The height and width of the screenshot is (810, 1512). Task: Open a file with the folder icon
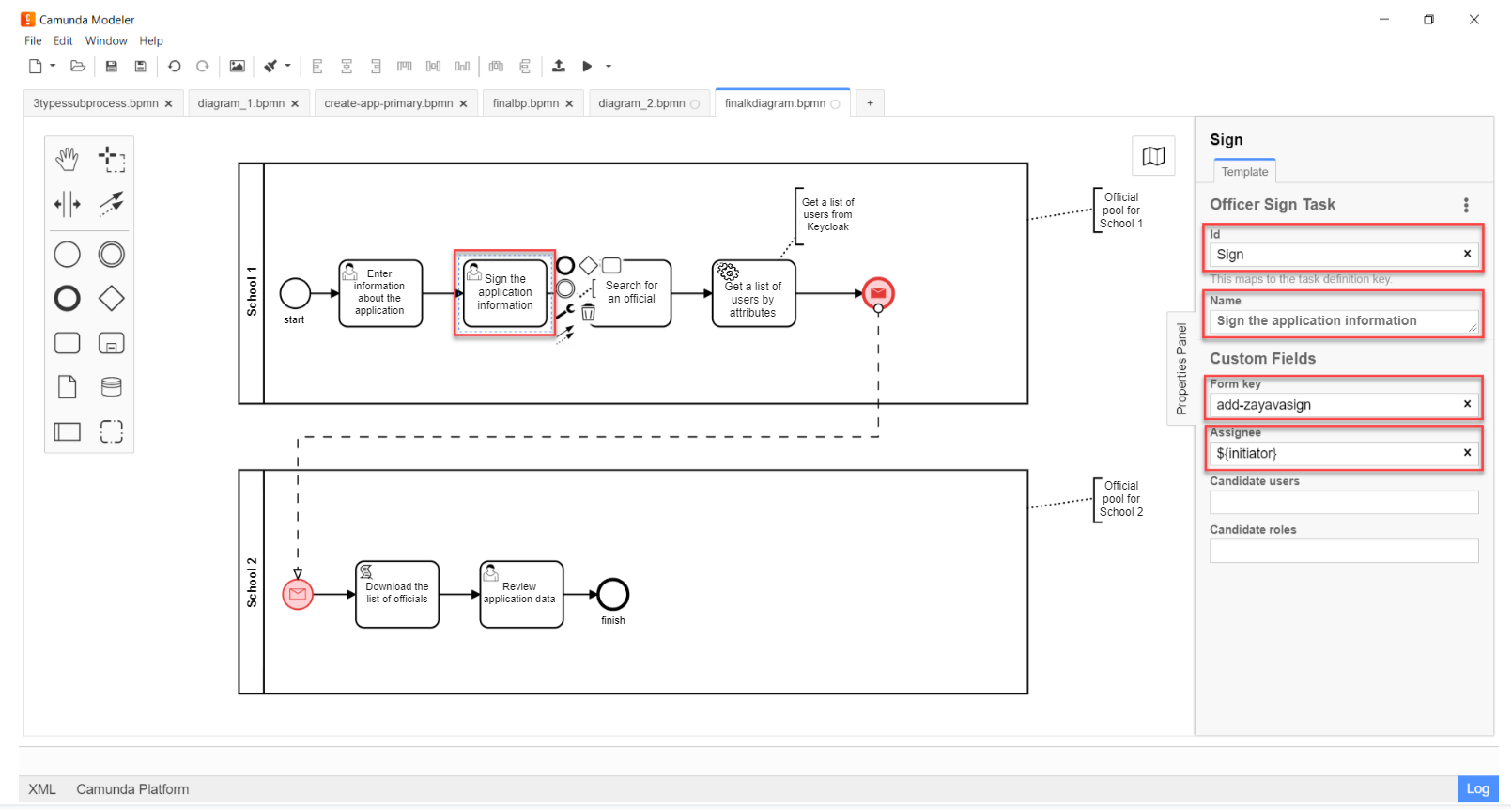[78, 66]
